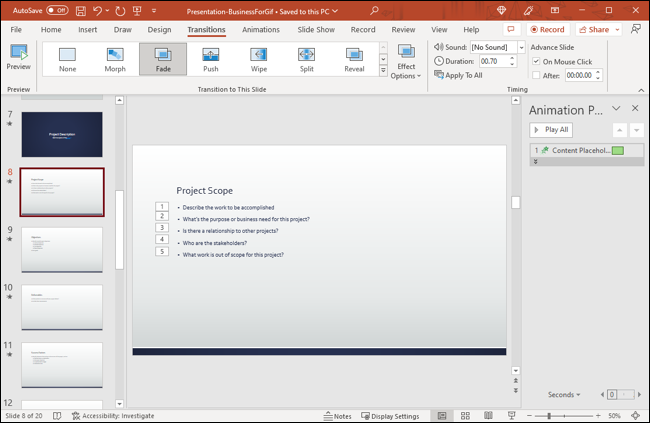Screen dimensions: 650x423
Task: Go to the Slide Show tab
Action: coord(316,29)
